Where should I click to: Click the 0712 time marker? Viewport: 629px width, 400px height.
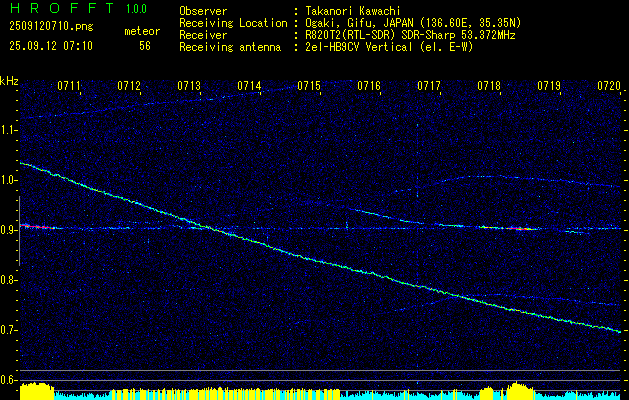coord(129,86)
